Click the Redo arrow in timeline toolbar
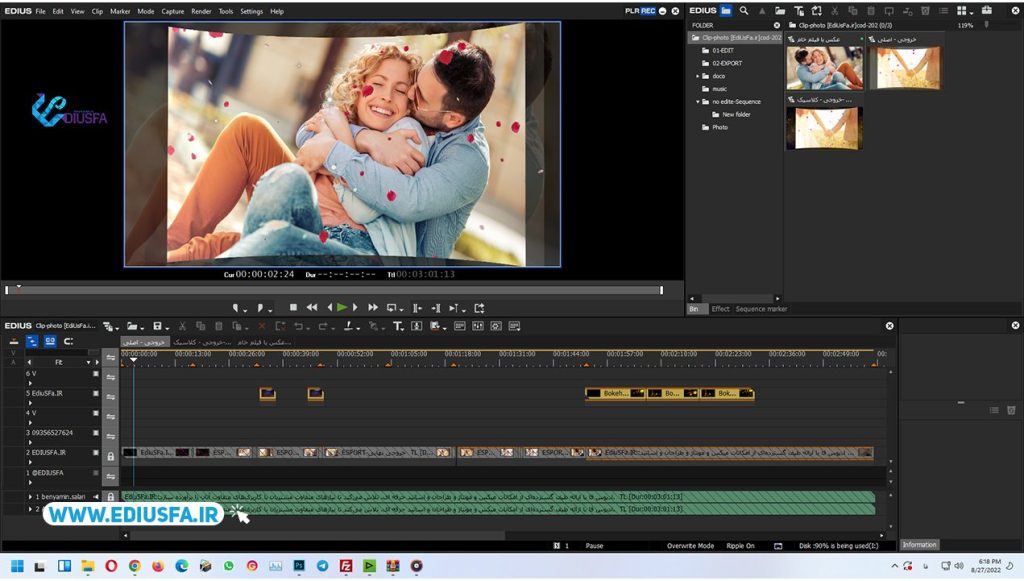Screen dimensions: 1024x581 coord(323,326)
